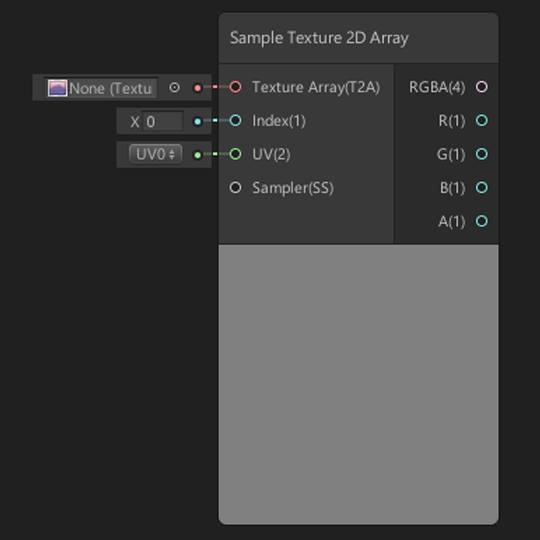Click the X label of Index slot
This screenshot has height=540, width=540.
click(x=135, y=122)
